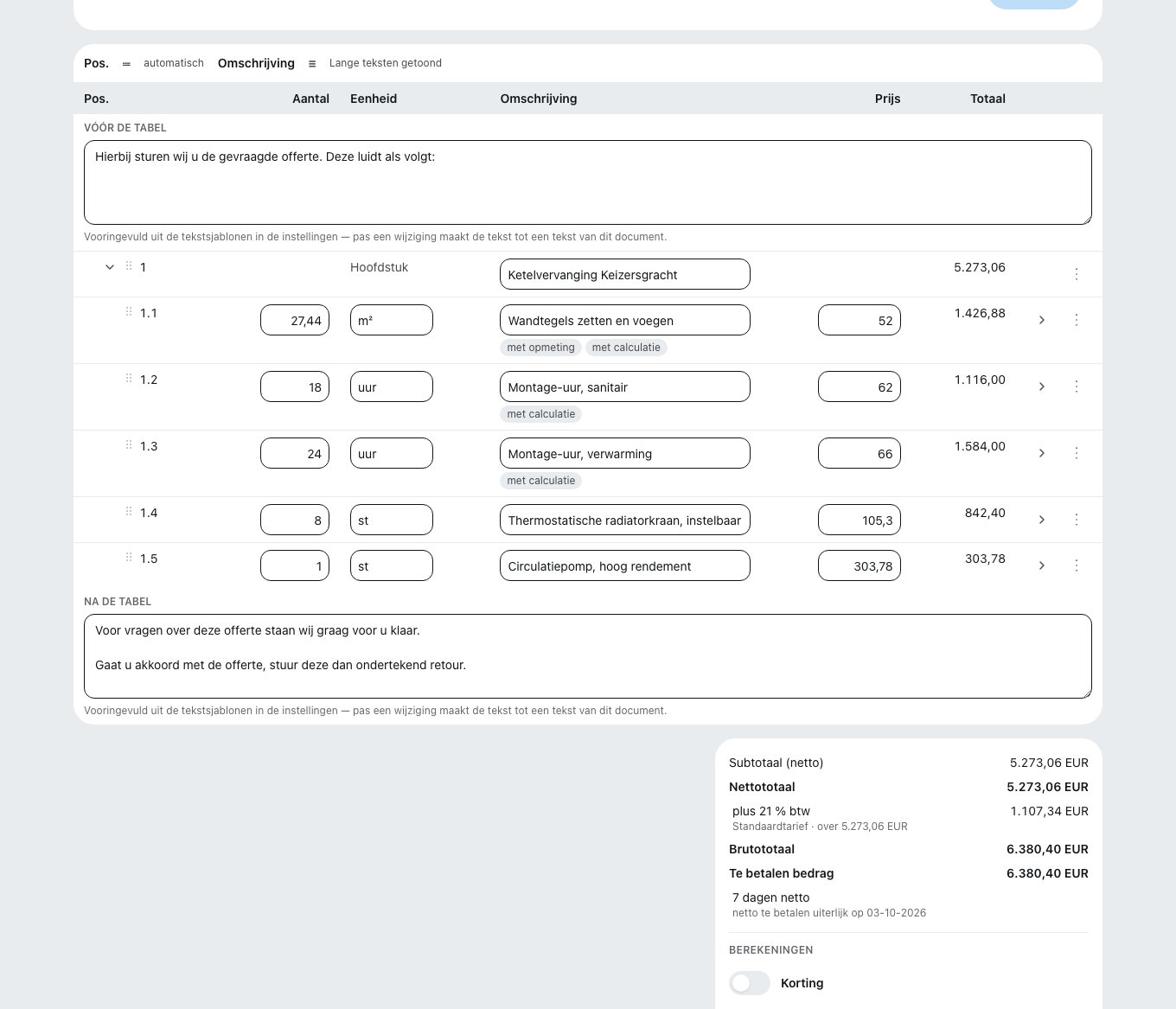Screen dimensions: 1176x1009
Task: Grab drag handle of chapter row 1
Action: tap(129, 266)
